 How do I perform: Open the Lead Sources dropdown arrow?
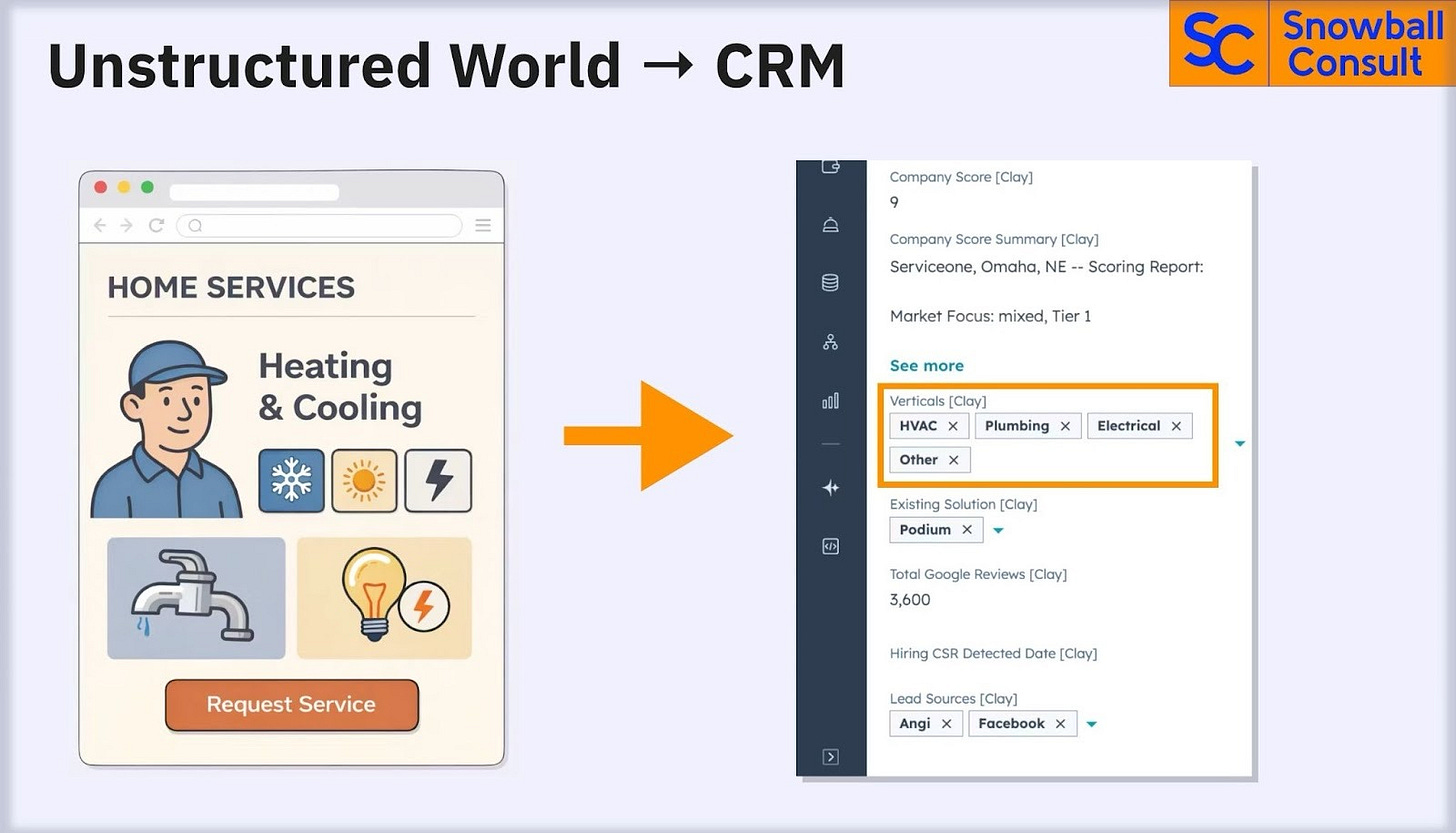pos(1092,725)
